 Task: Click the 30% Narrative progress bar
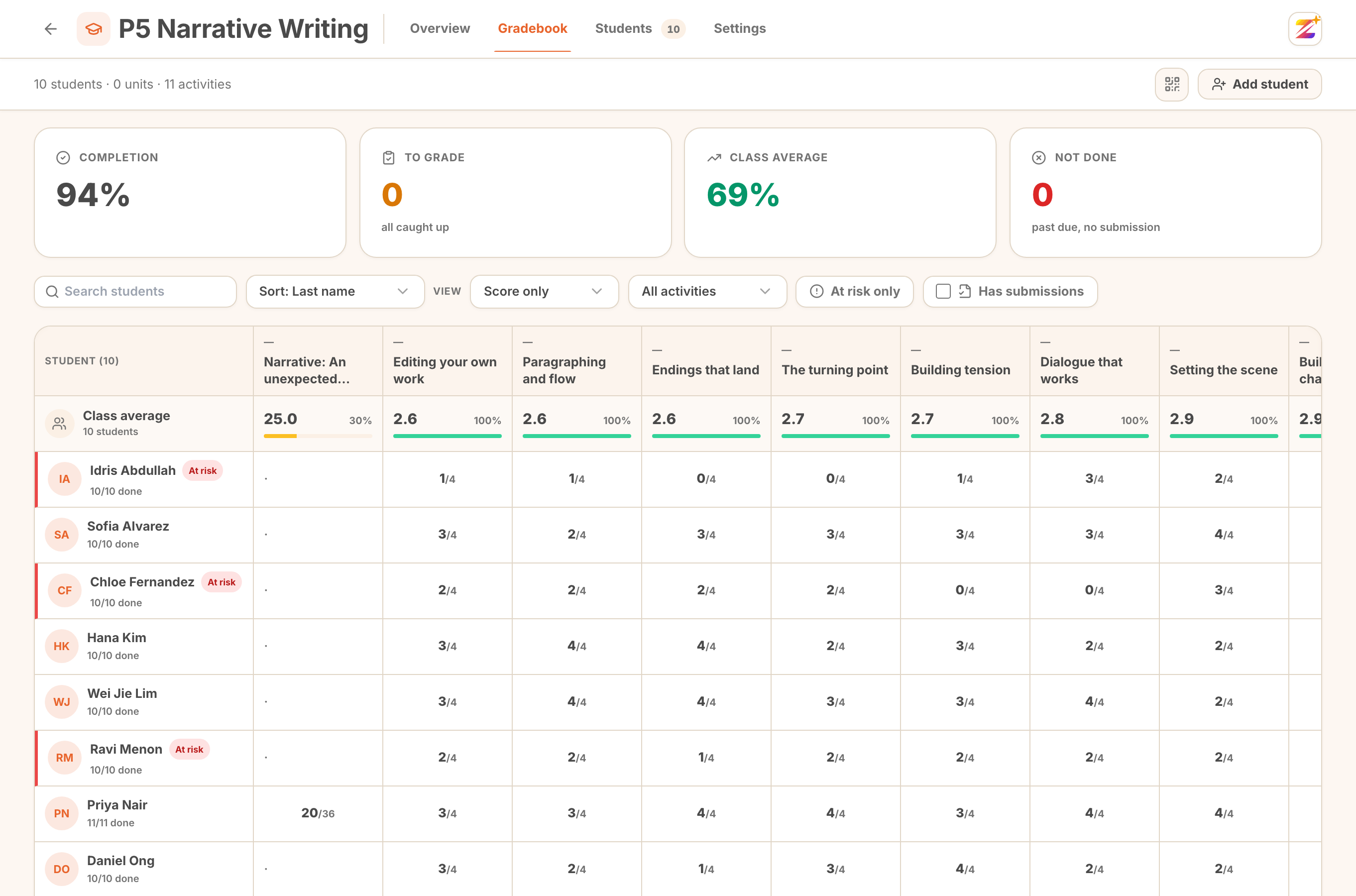coord(318,436)
